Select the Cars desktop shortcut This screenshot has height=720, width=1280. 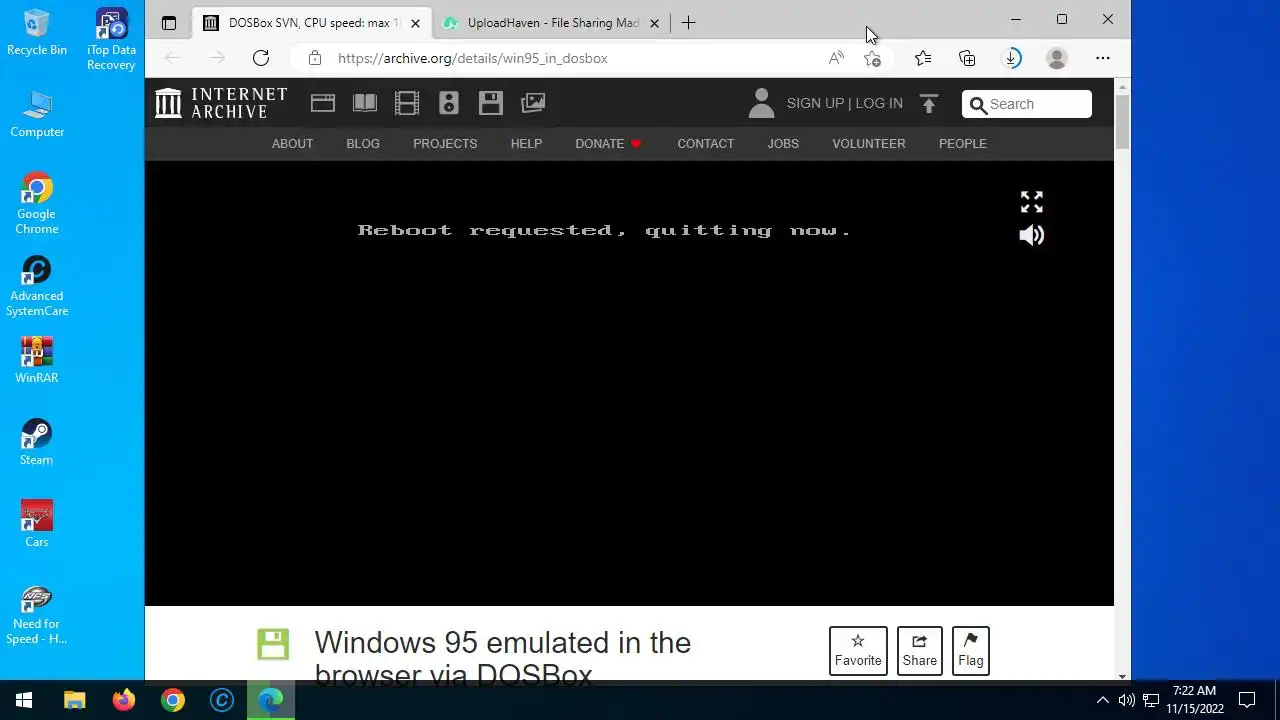pyautogui.click(x=37, y=524)
